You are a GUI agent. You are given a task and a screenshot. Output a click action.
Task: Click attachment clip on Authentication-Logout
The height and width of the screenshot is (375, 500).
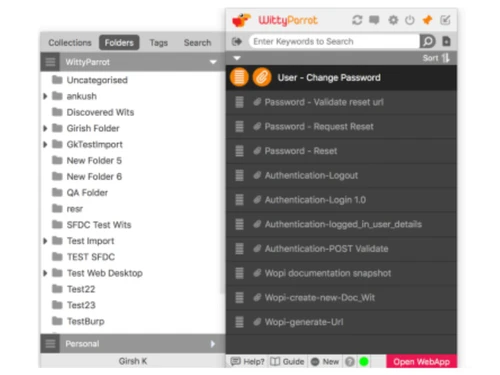tap(257, 175)
